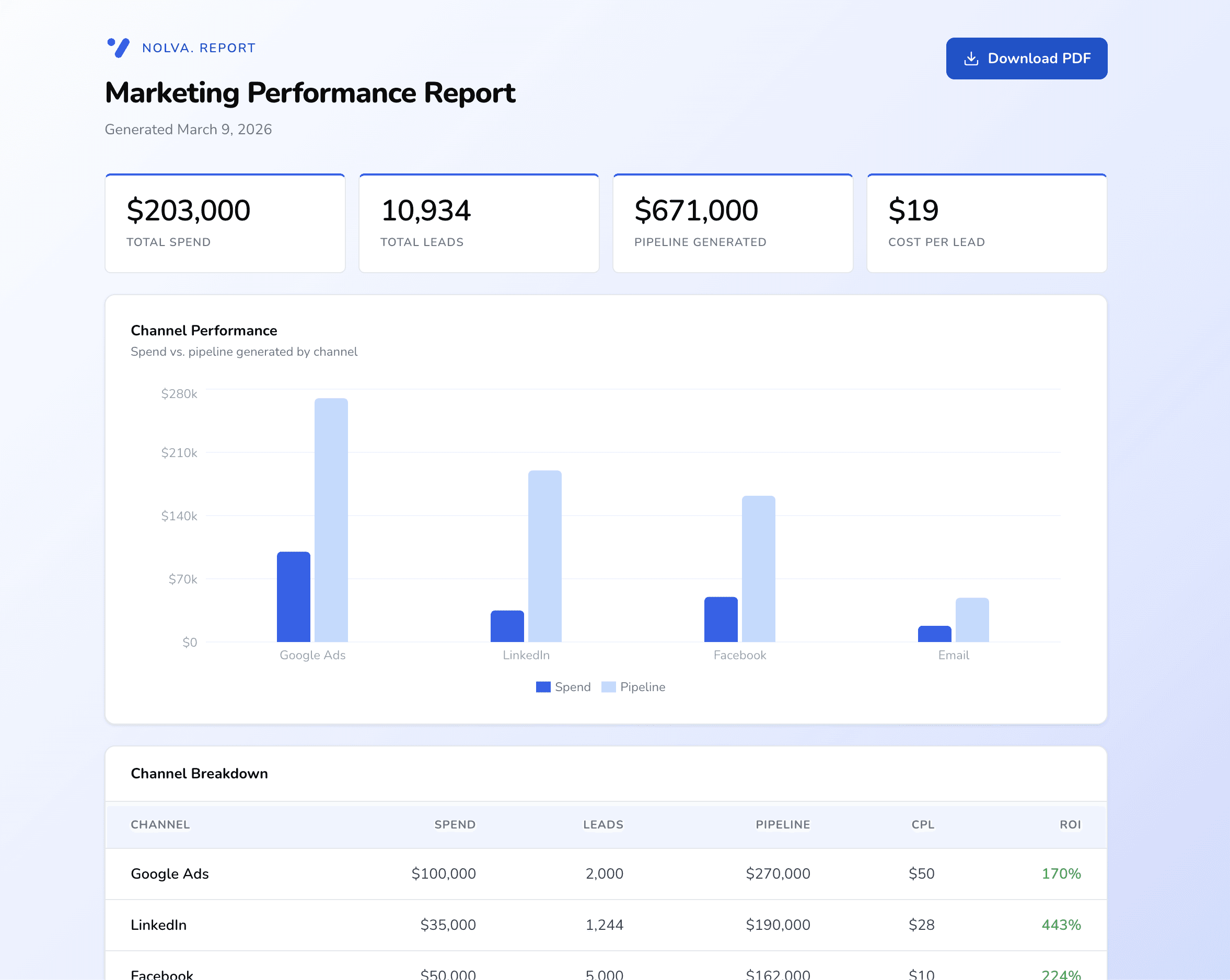Click the Cost Per Lead card
Viewport: 1230px width, 980px height.
coord(987,223)
